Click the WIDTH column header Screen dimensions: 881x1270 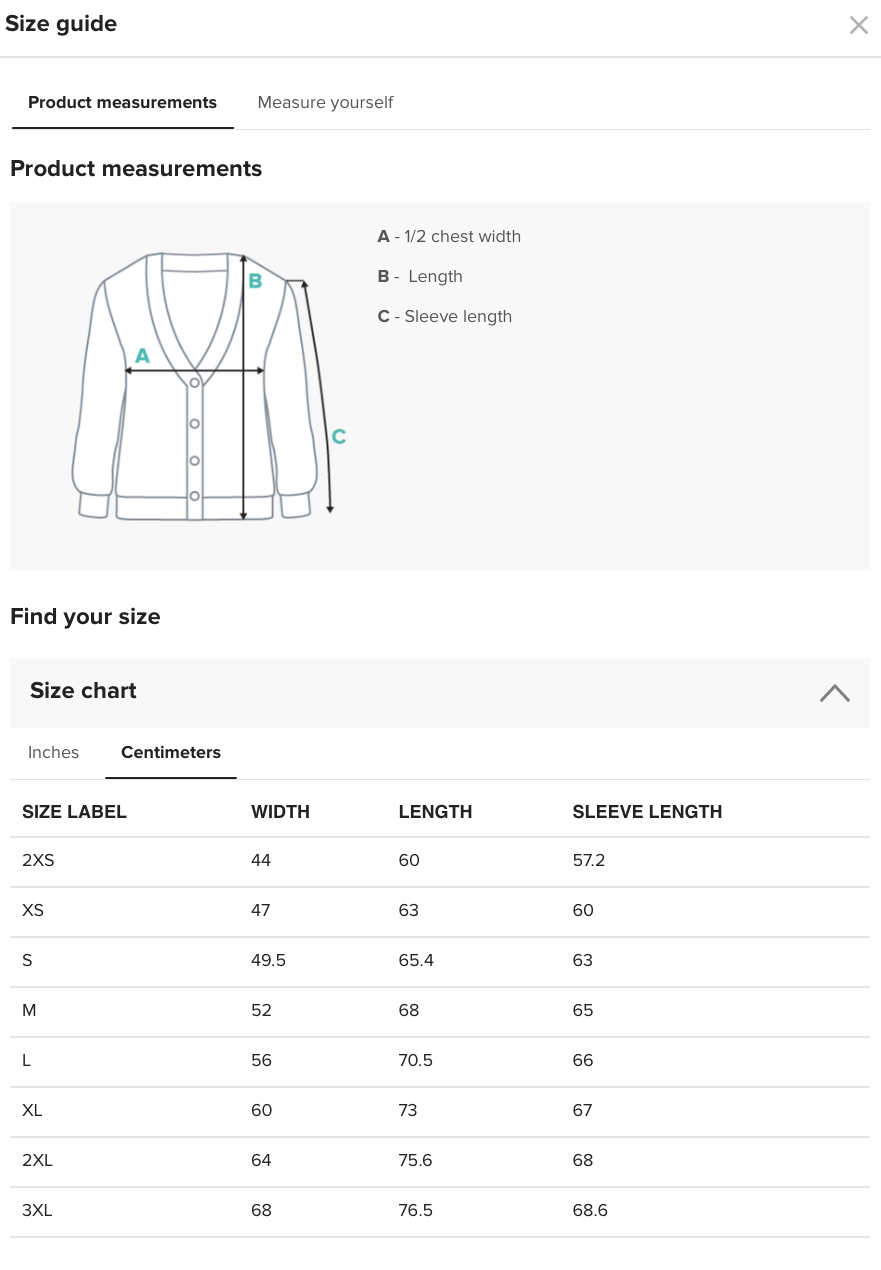280,812
